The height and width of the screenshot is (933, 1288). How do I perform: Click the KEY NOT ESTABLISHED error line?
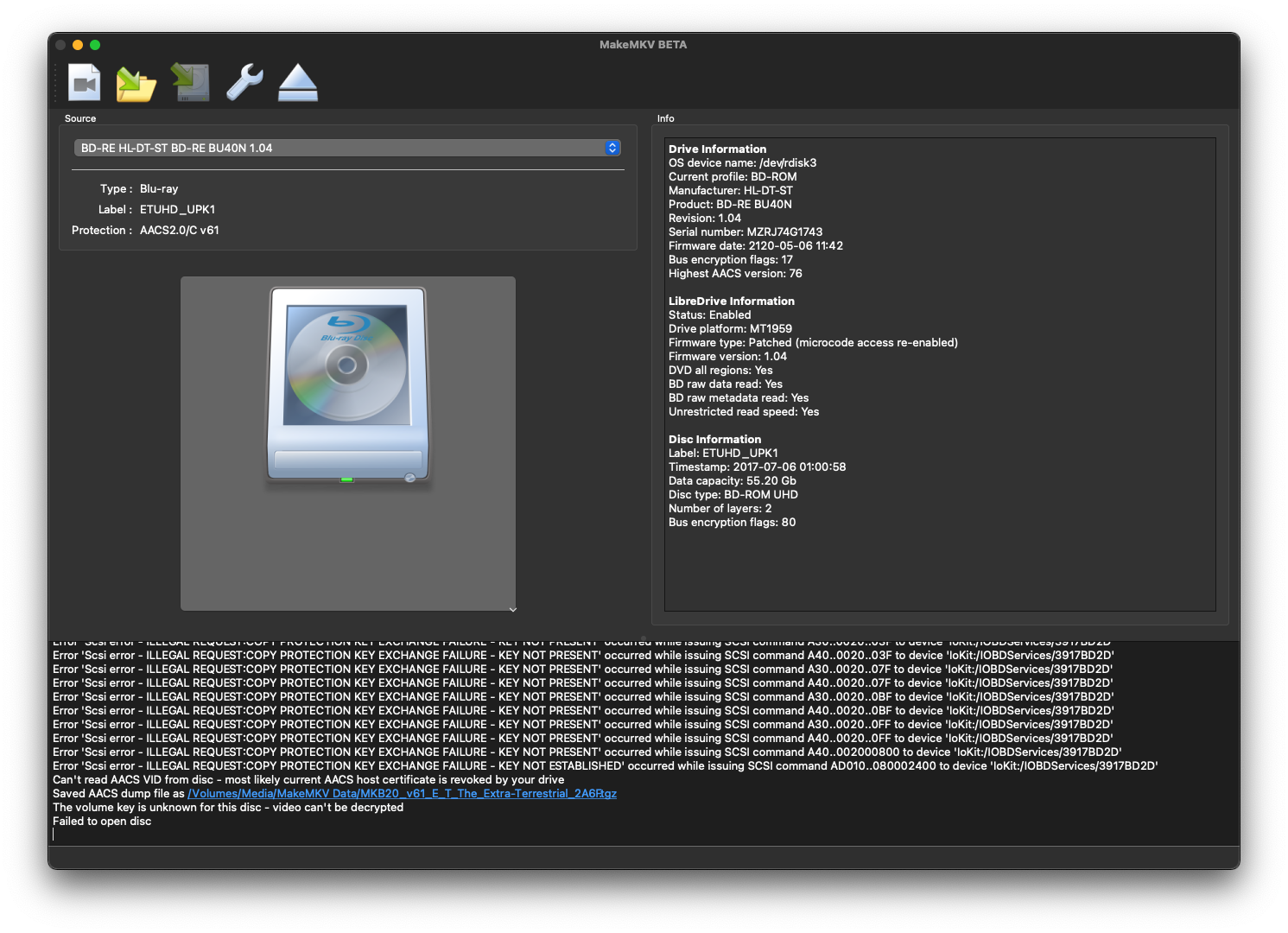pyautogui.click(x=605, y=765)
